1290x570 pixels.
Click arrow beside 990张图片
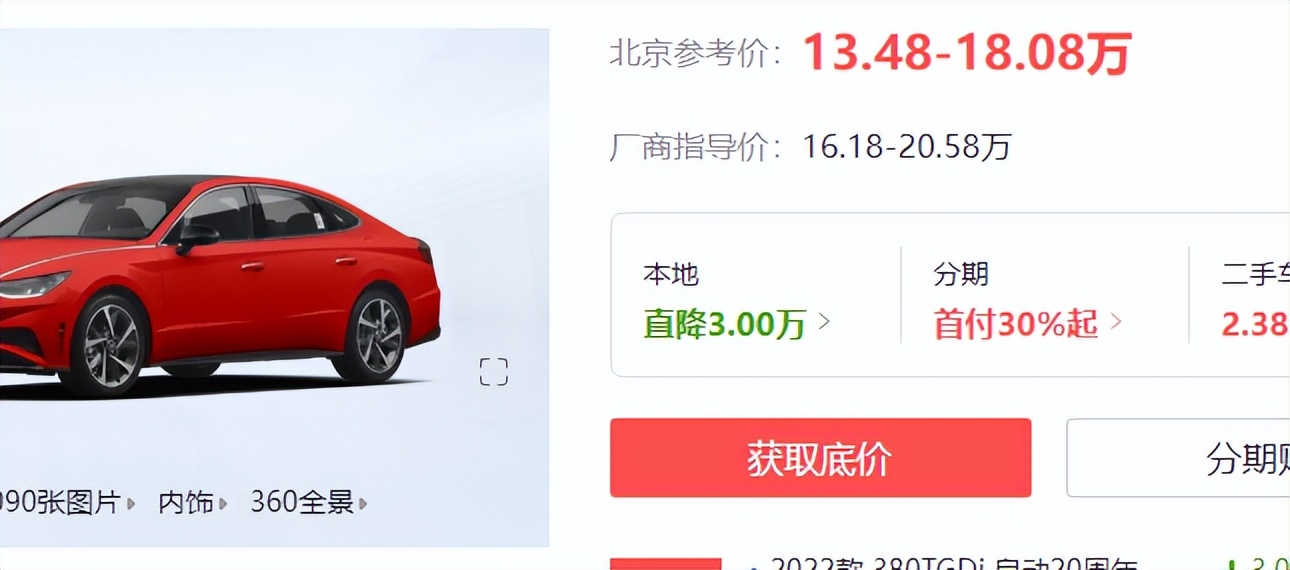tap(131, 503)
